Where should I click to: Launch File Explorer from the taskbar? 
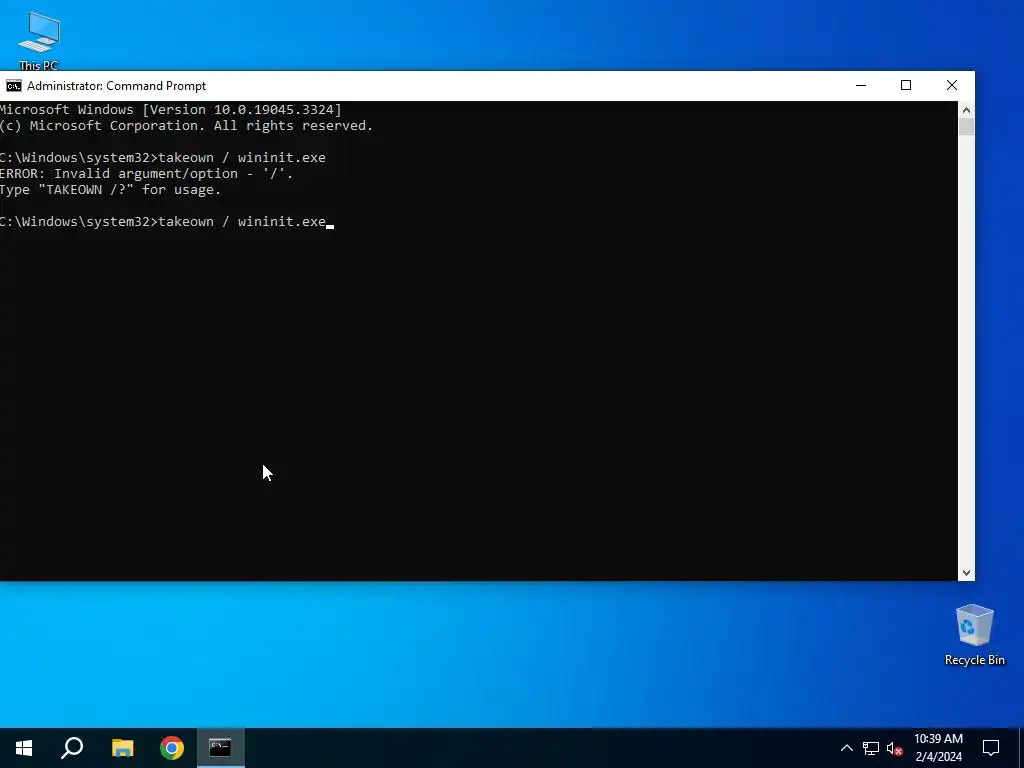(x=122, y=748)
